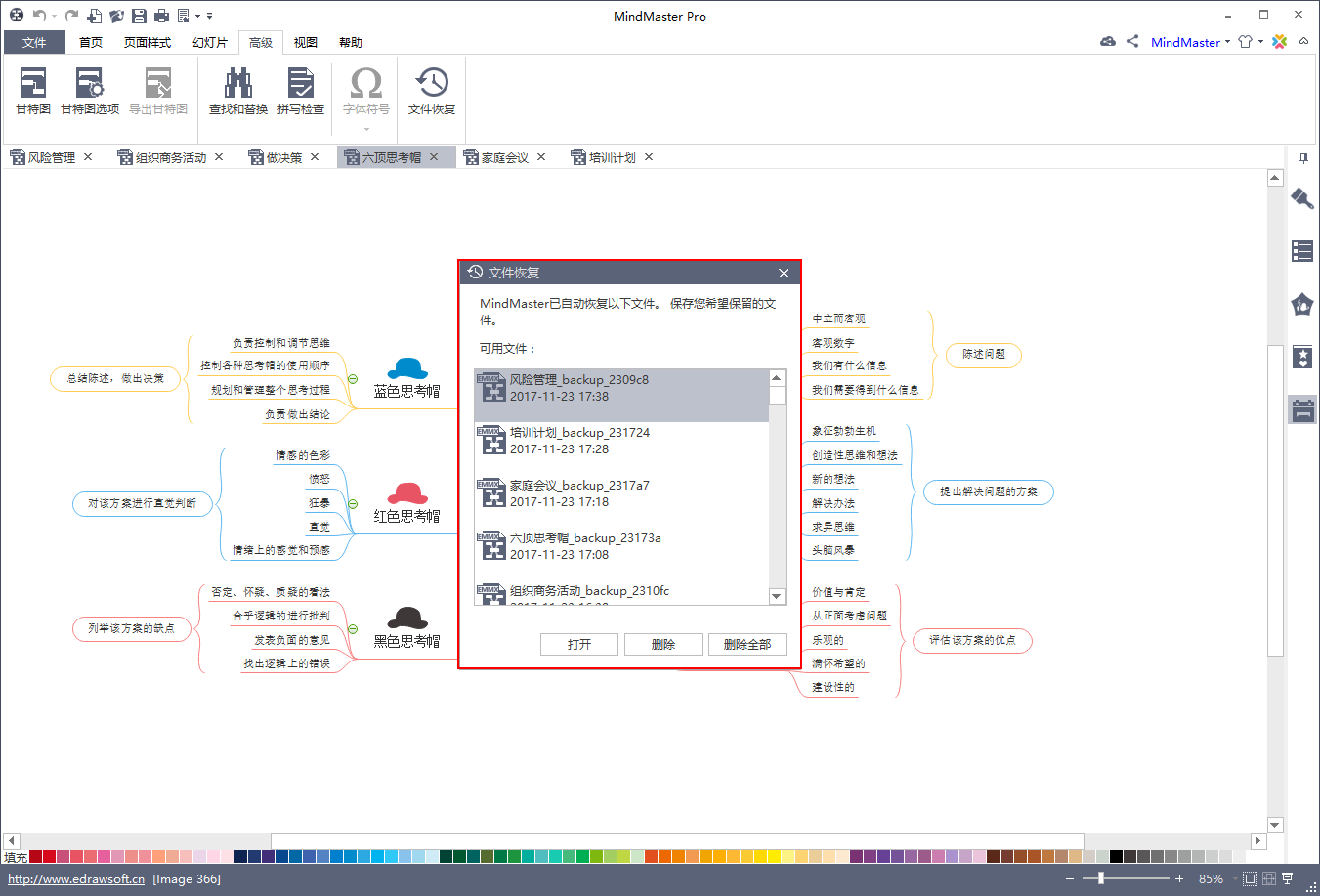
Task: Pick the black color swatch in palette
Action: click(1116, 857)
